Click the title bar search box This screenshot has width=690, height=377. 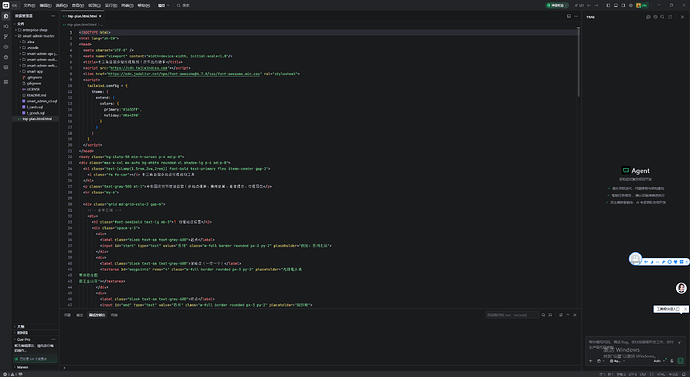tap(184, 5)
